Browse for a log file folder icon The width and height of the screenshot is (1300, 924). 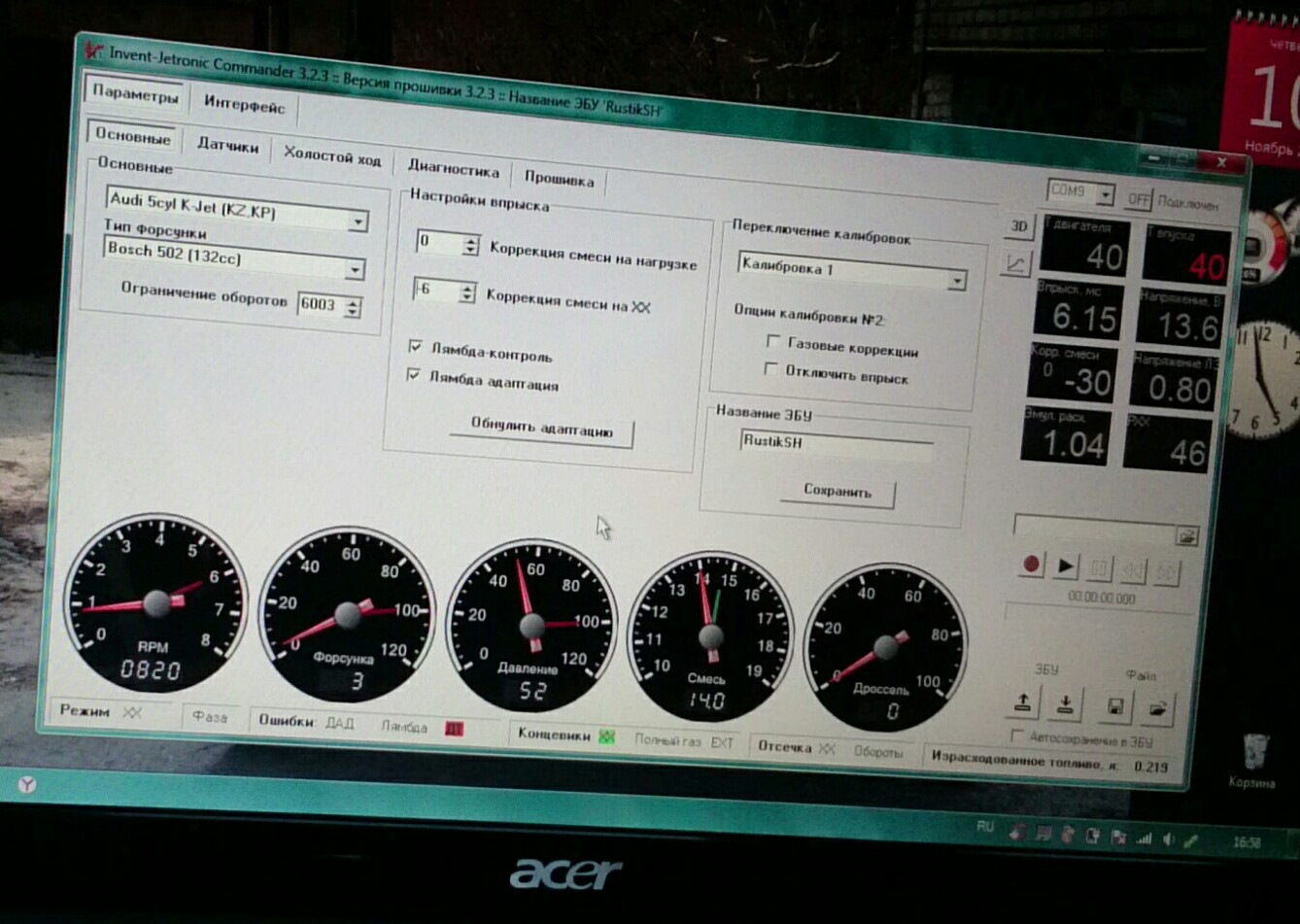point(1187,536)
